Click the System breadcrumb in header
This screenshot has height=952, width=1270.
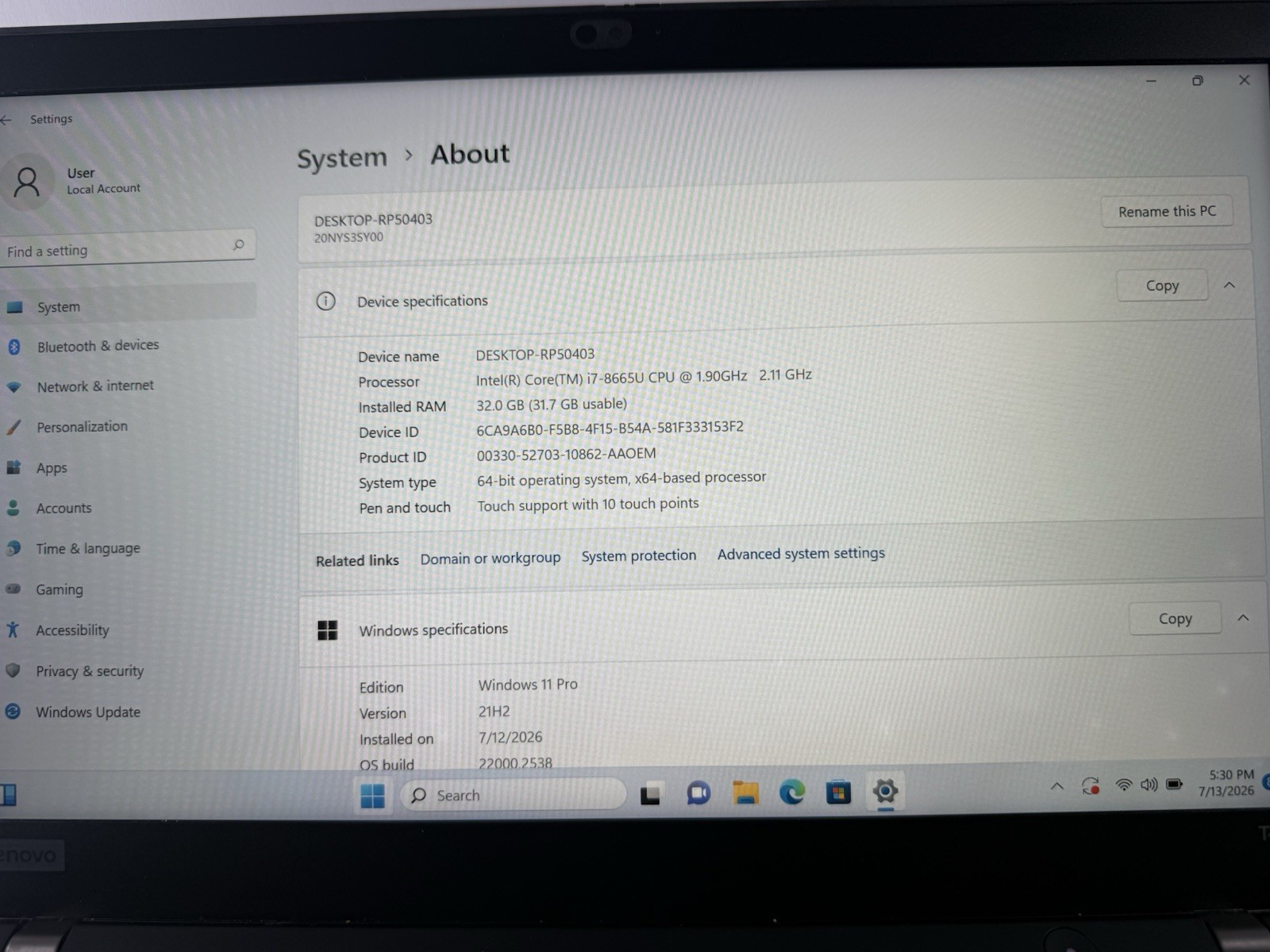342,158
